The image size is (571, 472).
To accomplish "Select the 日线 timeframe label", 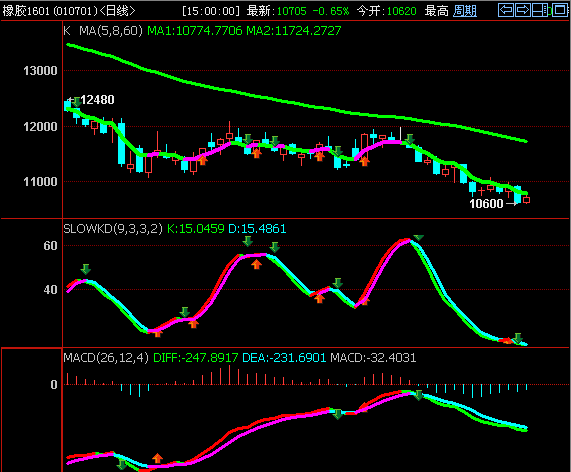I will [117, 11].
